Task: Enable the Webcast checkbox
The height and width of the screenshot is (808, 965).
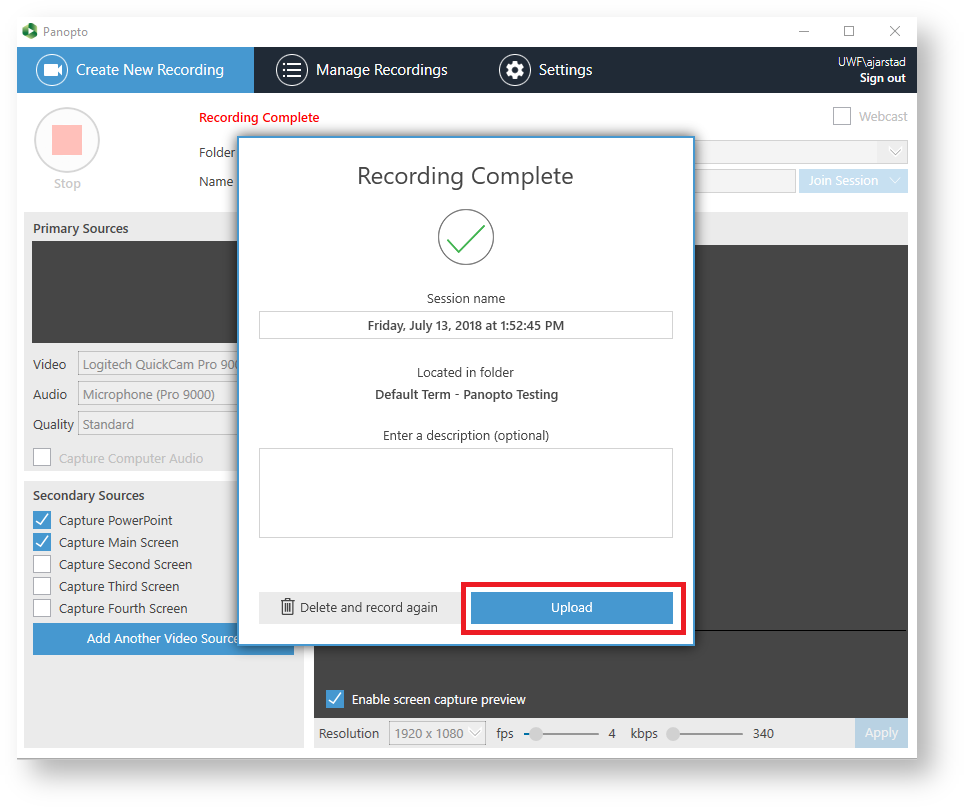Action: 842,116
